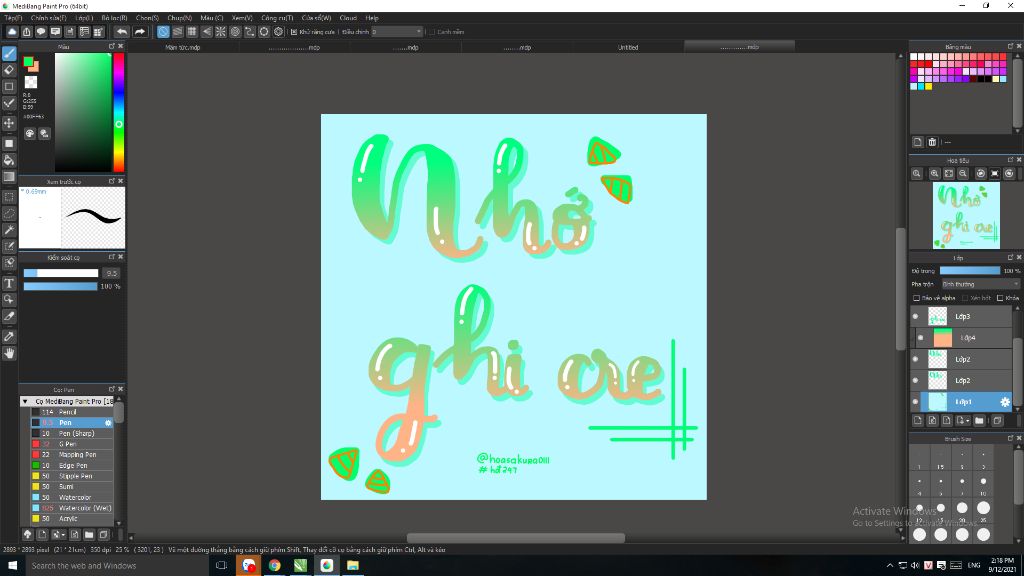Open settings gear of layer Lớp1
The width and height of the screenshot is (1024, 576).
pos(1005,402)
